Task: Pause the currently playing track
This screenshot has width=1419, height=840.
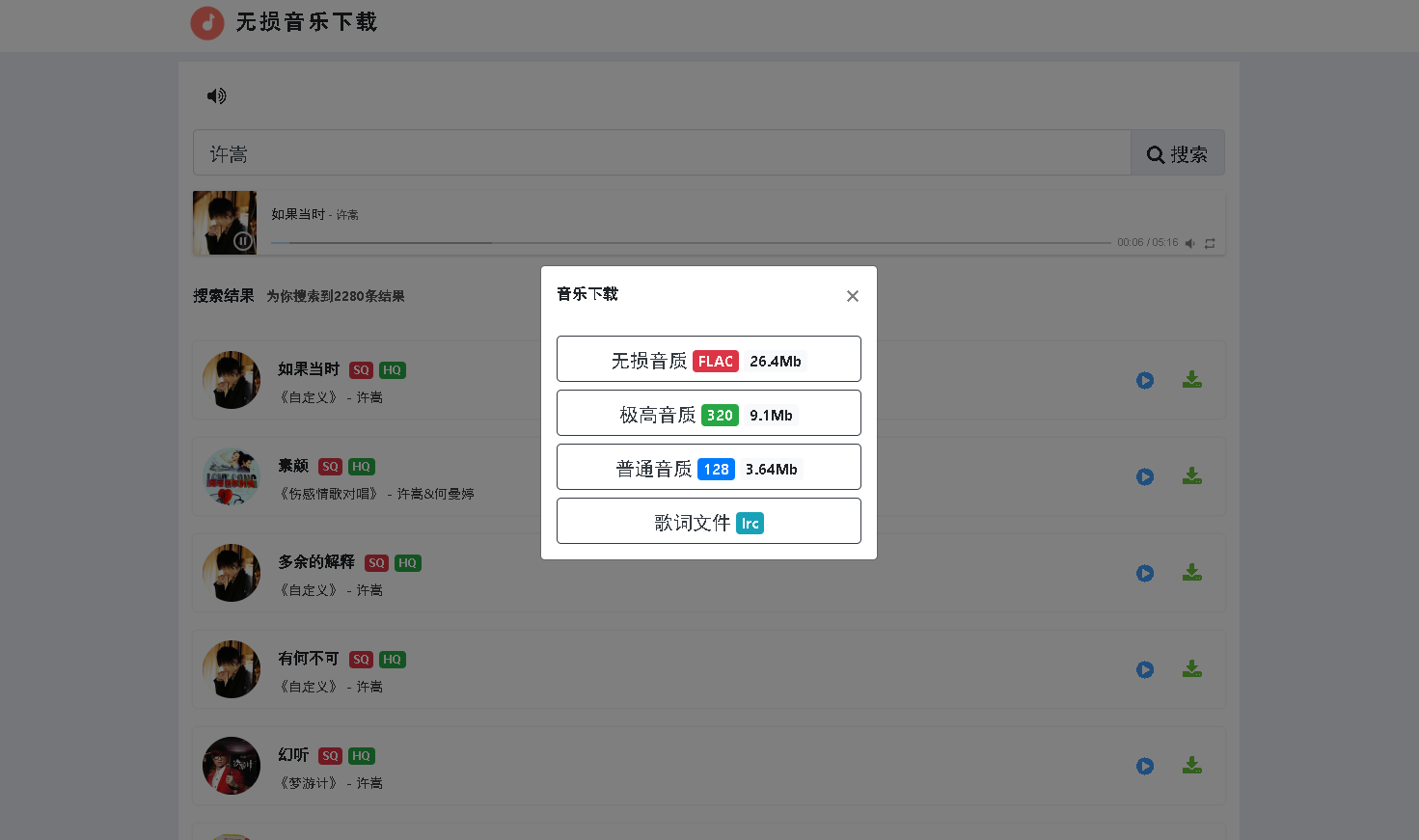Action: tap(240, 241)
